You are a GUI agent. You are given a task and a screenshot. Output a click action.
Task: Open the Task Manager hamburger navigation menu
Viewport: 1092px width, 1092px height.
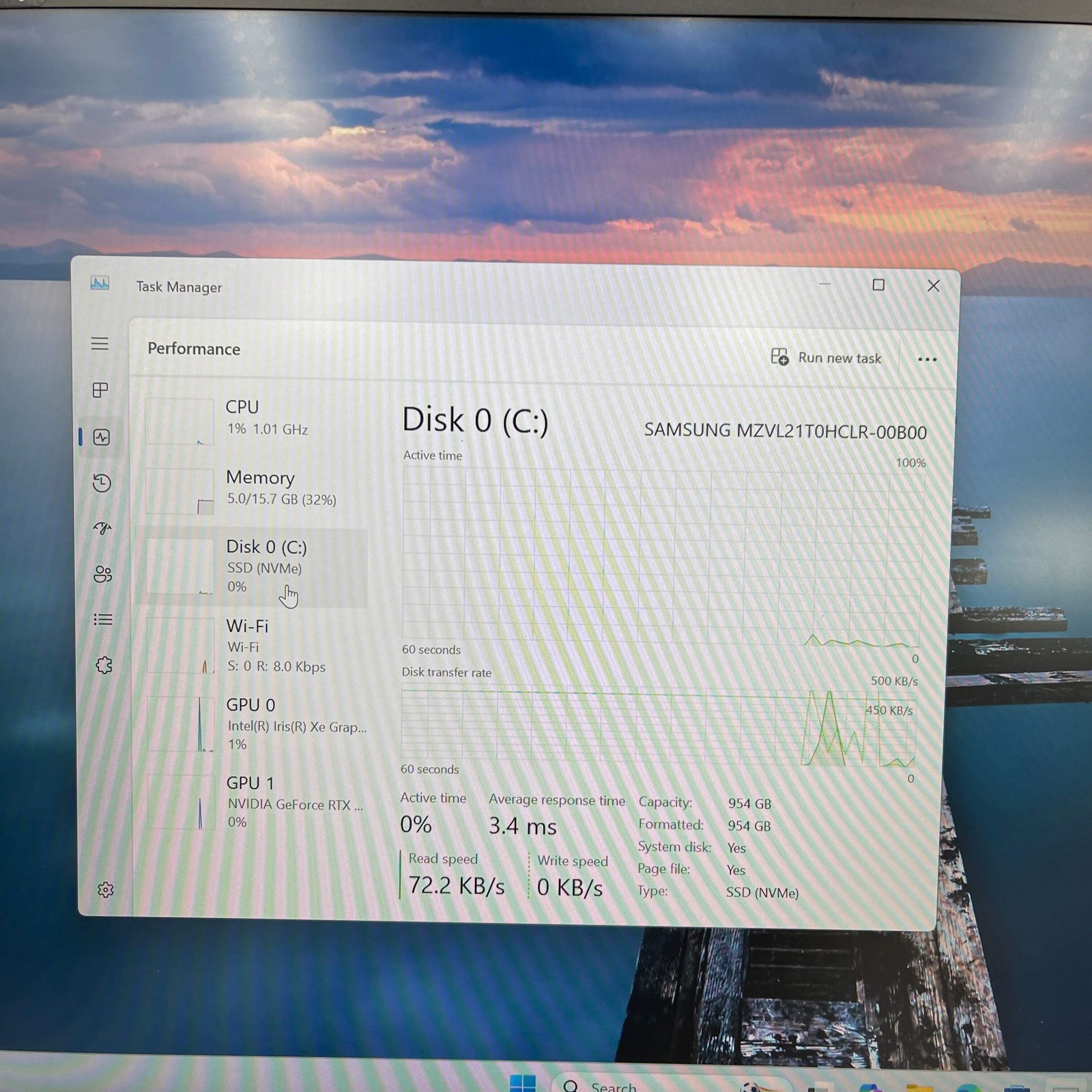pos(100,343)
